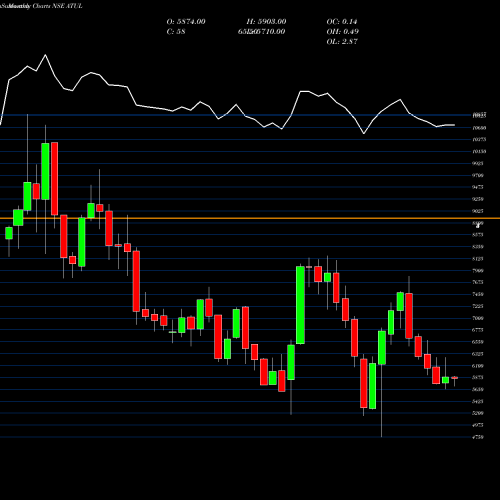Image resolution: width=500 pixels, height=500 pixels.
Task: Click the orange horizontal price line
Action: [x=250, y=218]
